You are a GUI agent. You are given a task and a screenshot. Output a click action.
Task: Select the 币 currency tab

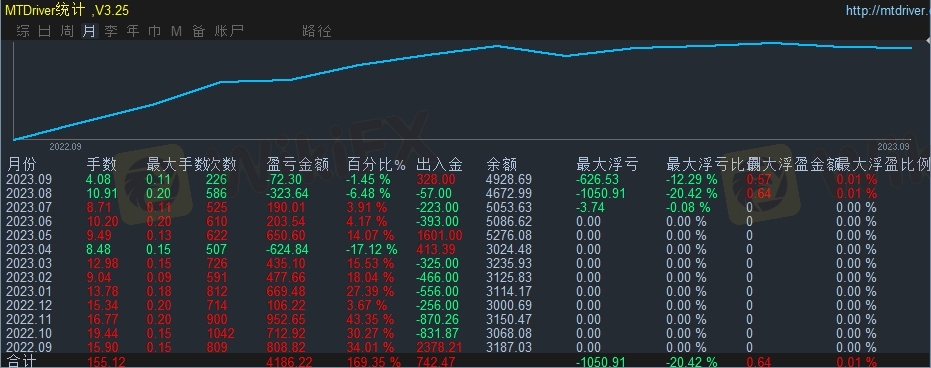click(154, 31)
